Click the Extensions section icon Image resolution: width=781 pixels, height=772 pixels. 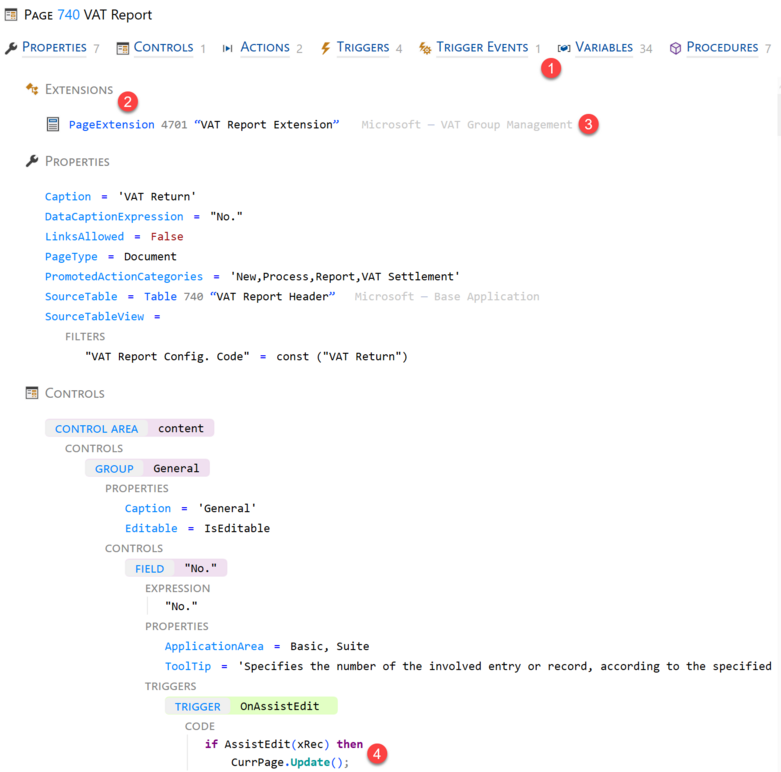coord(32,89)
